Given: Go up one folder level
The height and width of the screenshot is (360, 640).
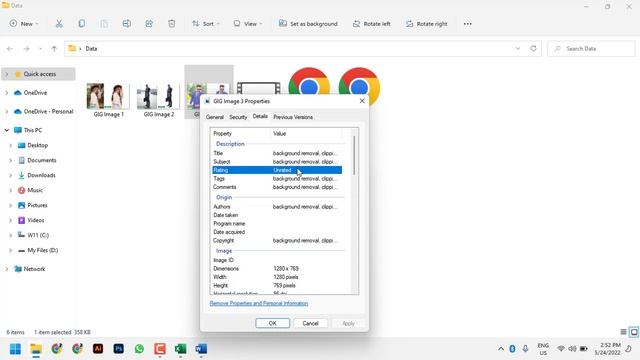Looking at the screenshot, I should click(54, 49).
